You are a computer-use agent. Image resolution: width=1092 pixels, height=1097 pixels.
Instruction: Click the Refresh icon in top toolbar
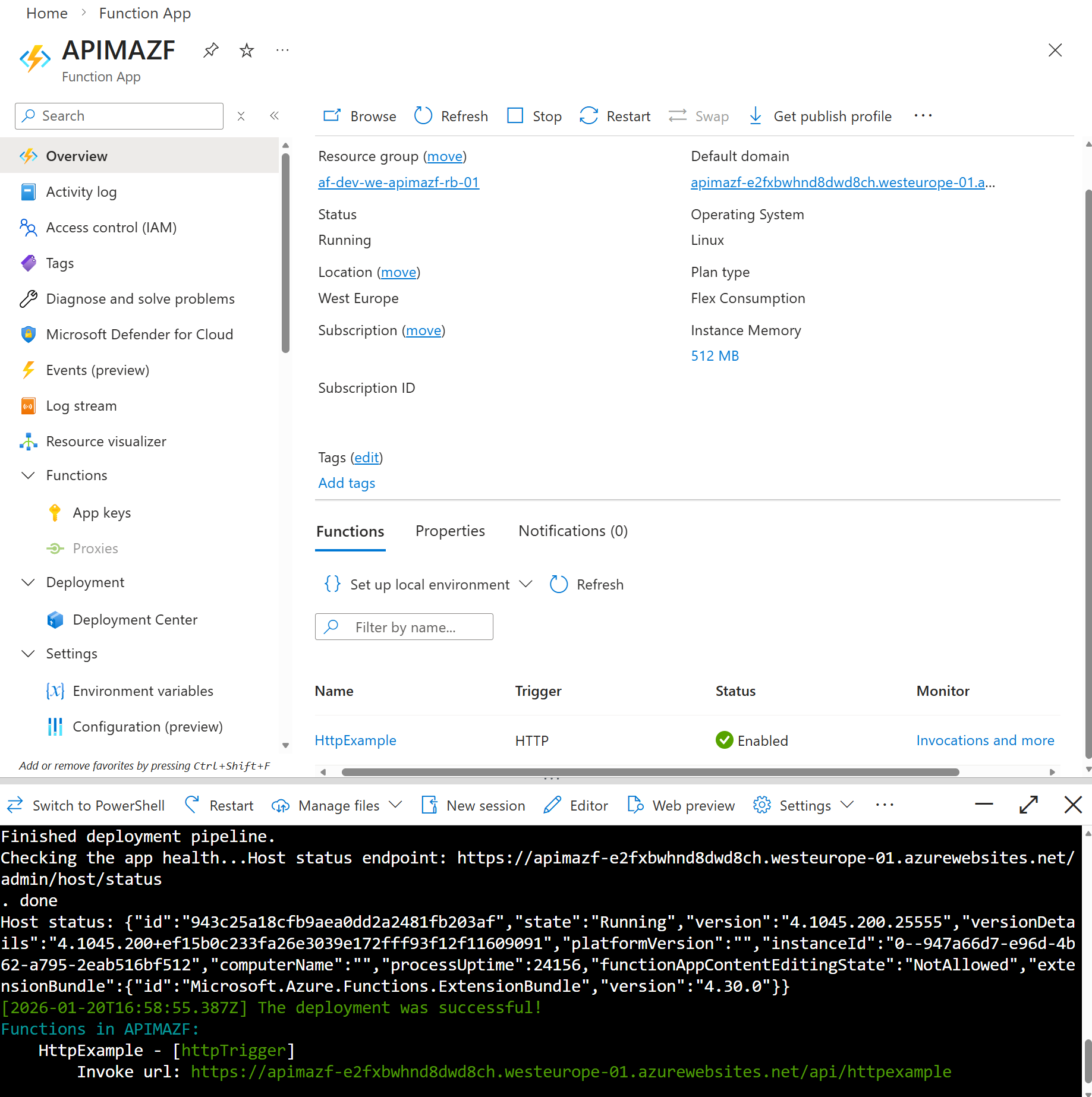click(x=423, y=116)
